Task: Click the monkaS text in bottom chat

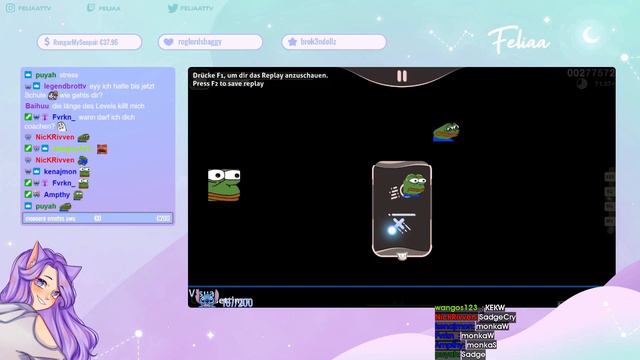Action: tap(481, 345)
